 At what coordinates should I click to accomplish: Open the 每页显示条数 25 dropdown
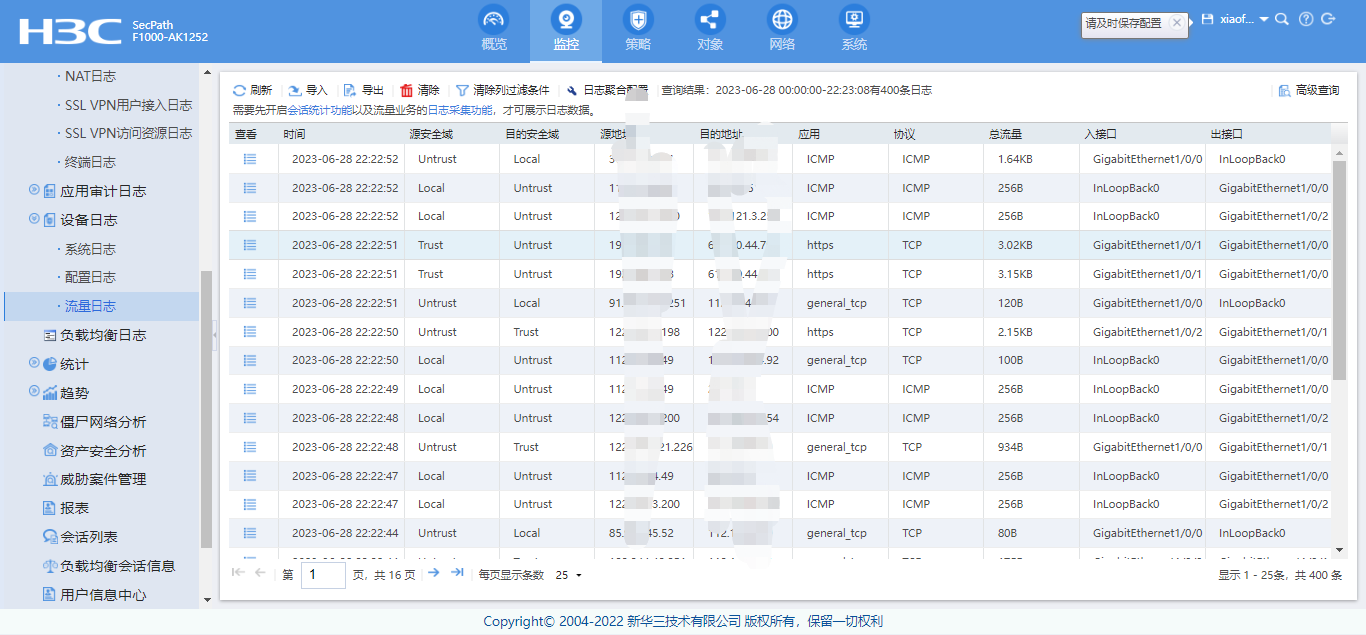pyautogui.click(x=569, y=575)
